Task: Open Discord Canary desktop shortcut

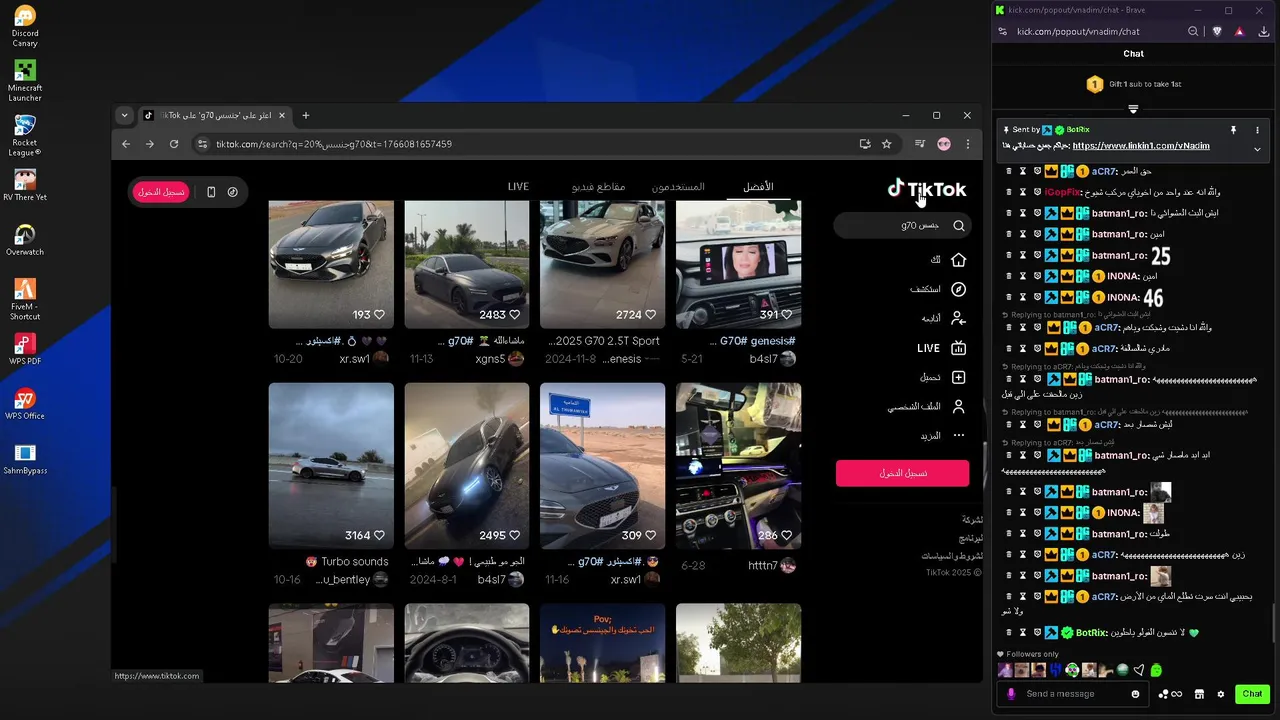Action: click(x=25, y=26)
